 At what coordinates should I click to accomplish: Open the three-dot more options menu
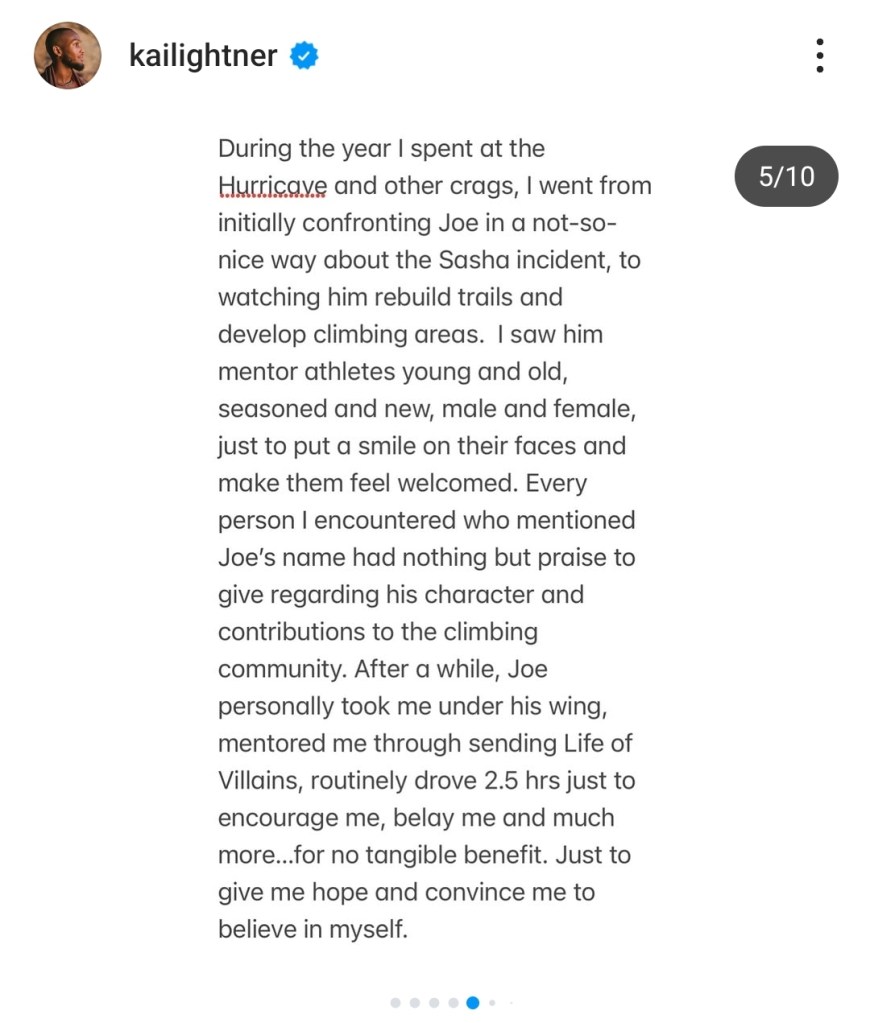[x=819, y=56]
